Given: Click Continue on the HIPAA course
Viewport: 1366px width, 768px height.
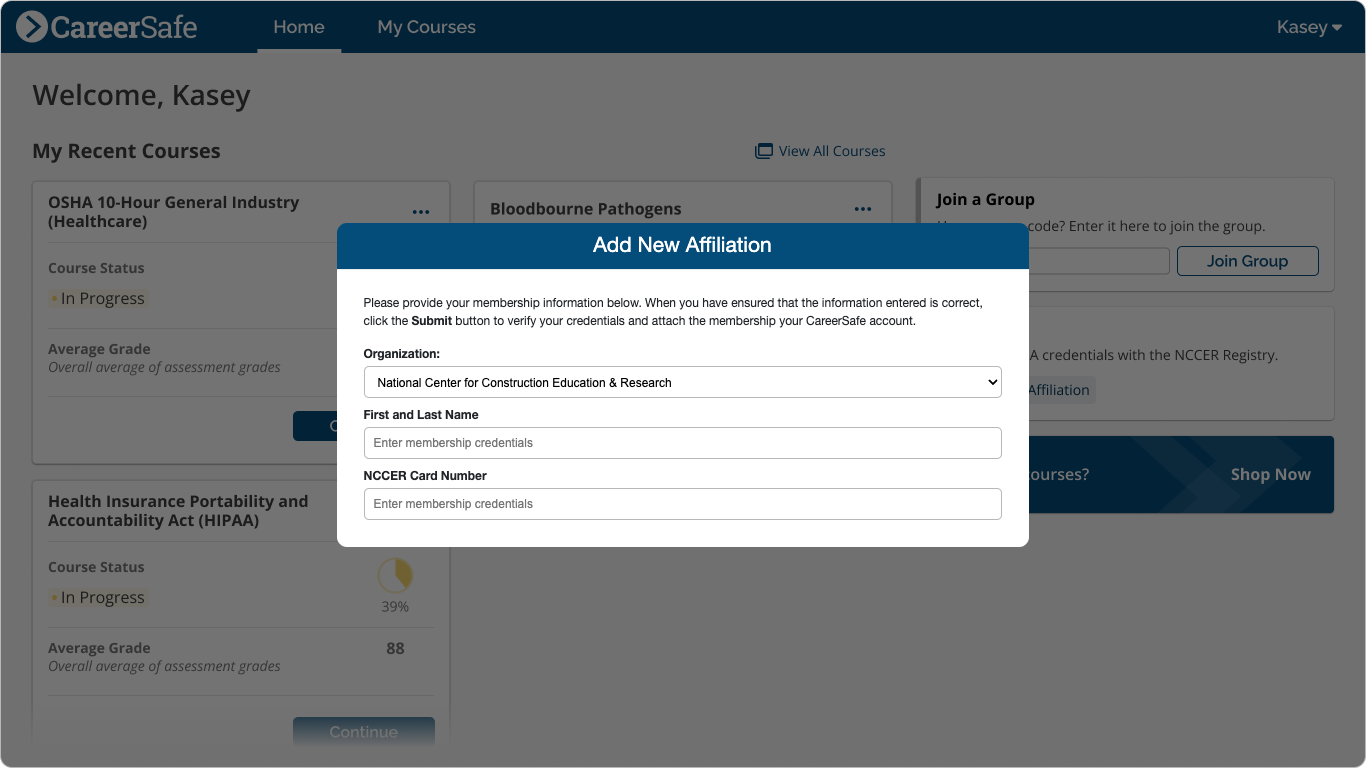Looking at the screenshot, I should coord(363,731).
